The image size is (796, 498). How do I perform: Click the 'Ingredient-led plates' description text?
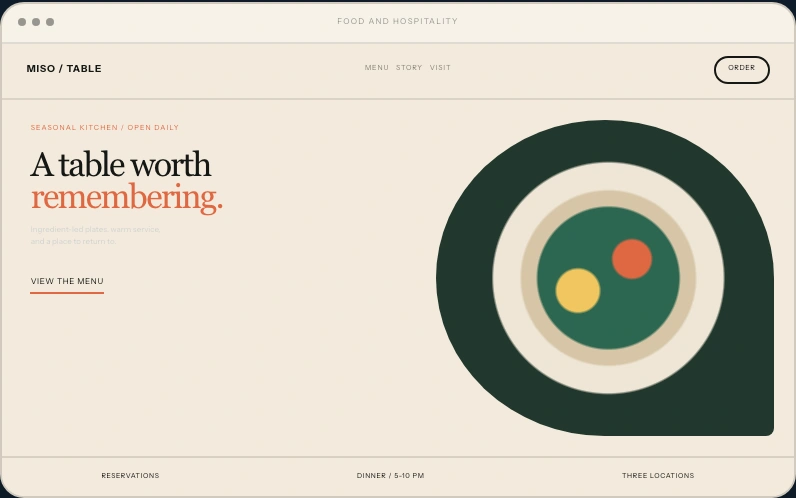point(95,235)
